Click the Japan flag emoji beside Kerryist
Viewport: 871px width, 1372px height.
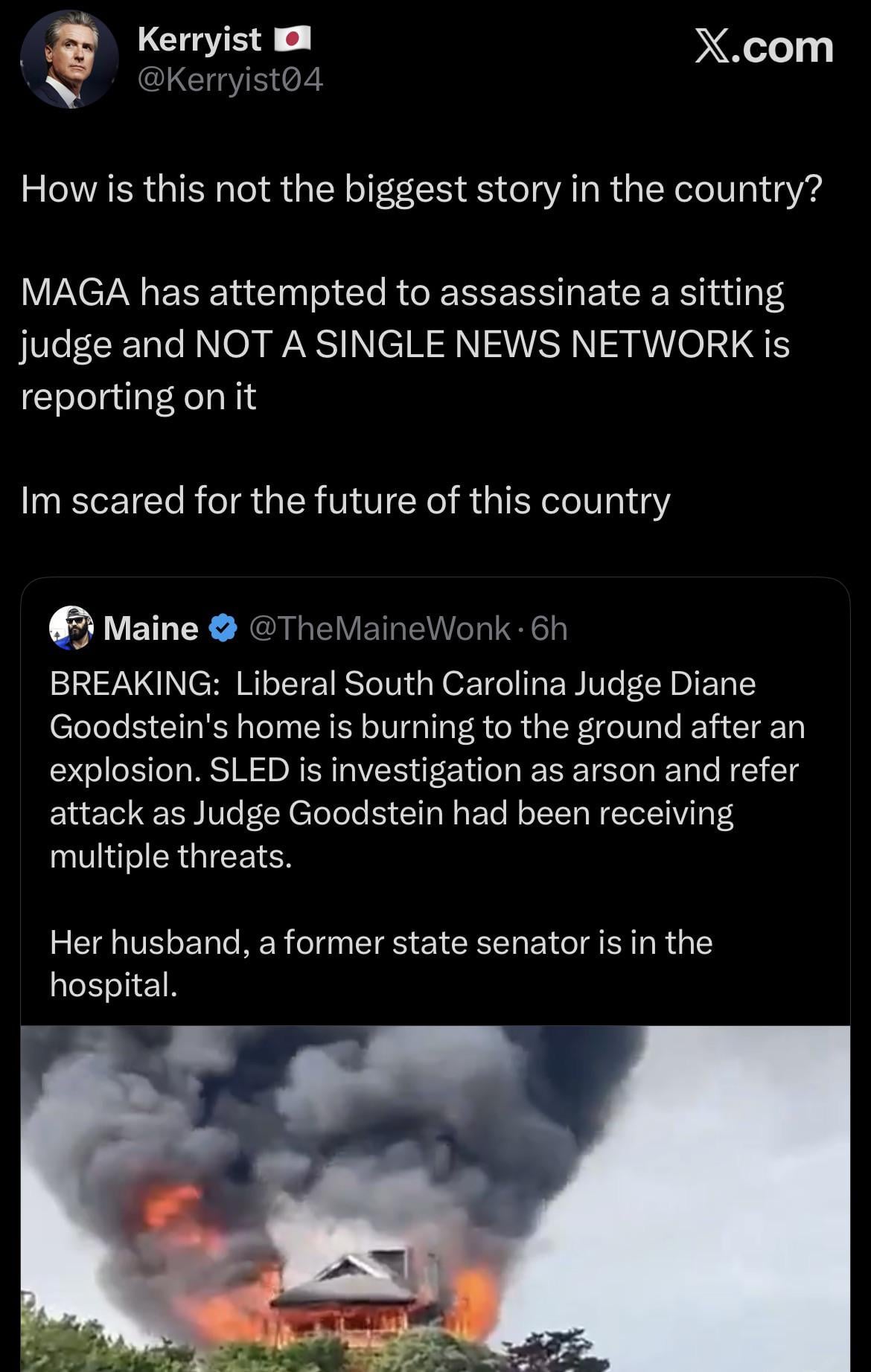(293, 39)
